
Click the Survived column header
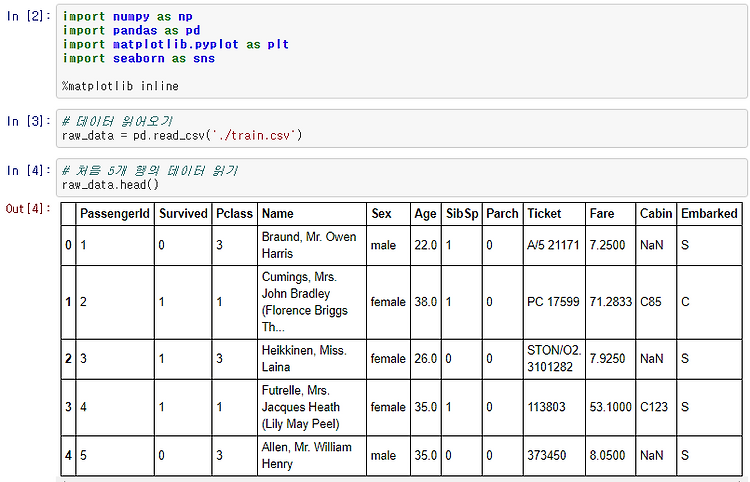pyautogui.click(x=183, y=213)
